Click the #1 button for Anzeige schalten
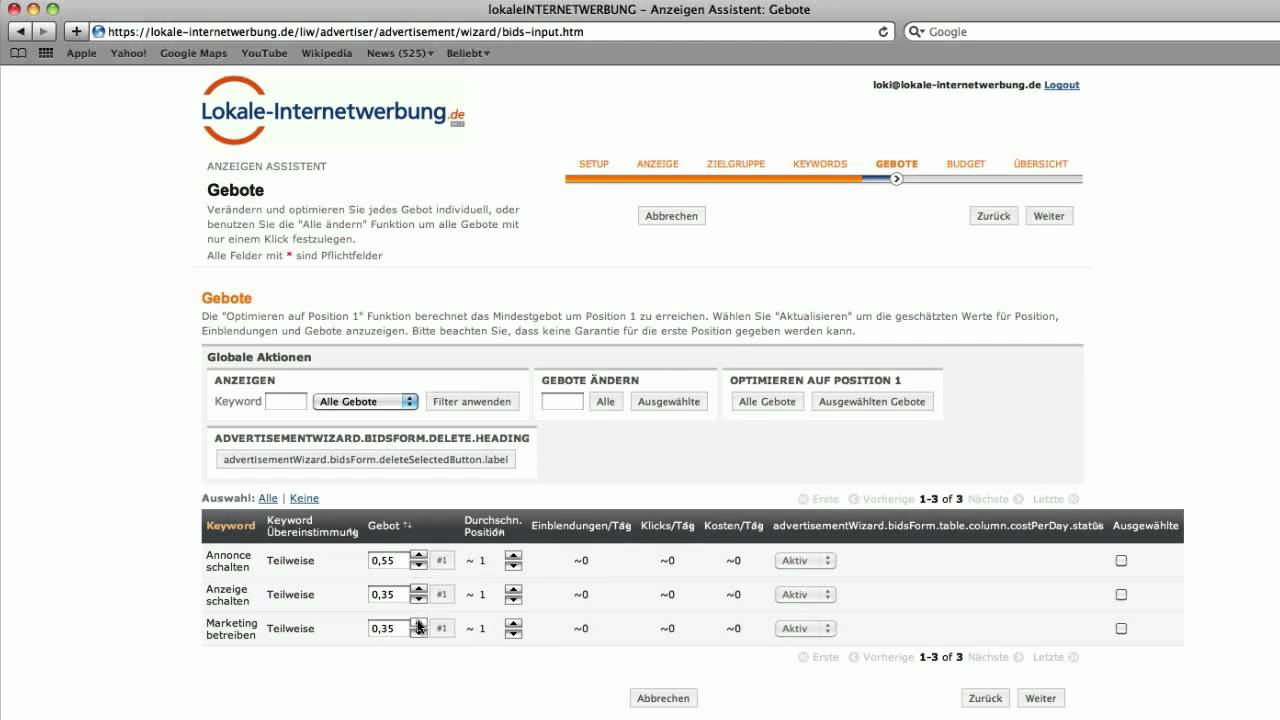The height and width of the screenshot is (720, 1280). coord(442,595)
